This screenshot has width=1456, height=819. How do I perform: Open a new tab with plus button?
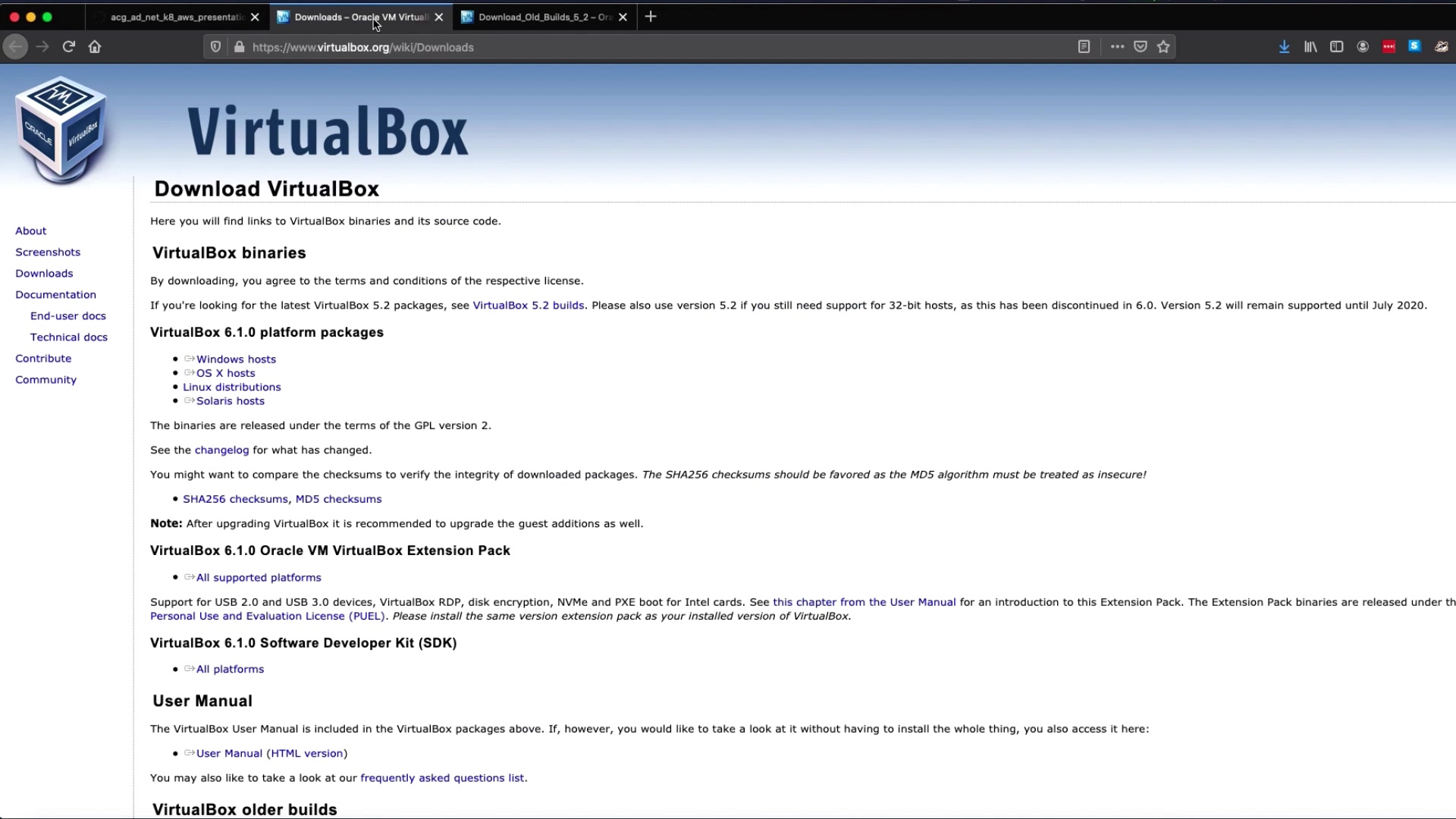pyautogui.click(x=651, y=17)
